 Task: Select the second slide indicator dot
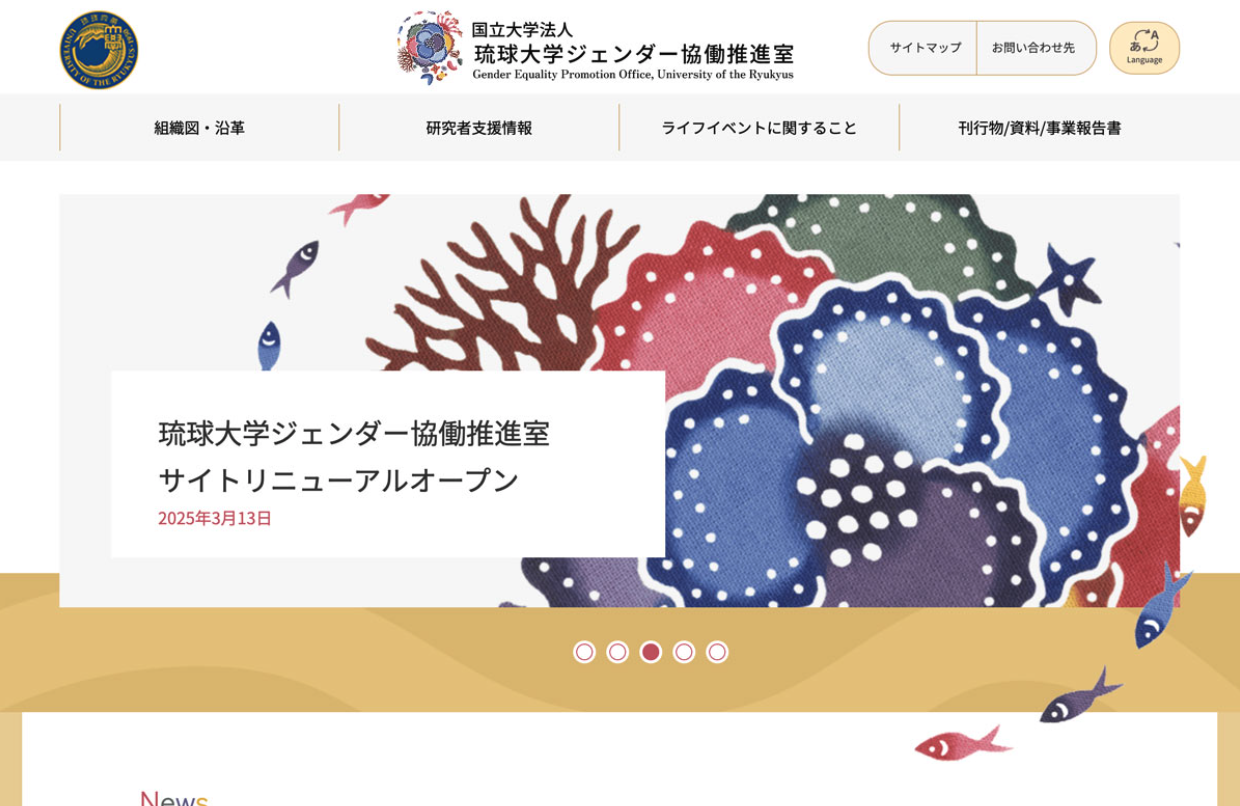tap(618, 652)
